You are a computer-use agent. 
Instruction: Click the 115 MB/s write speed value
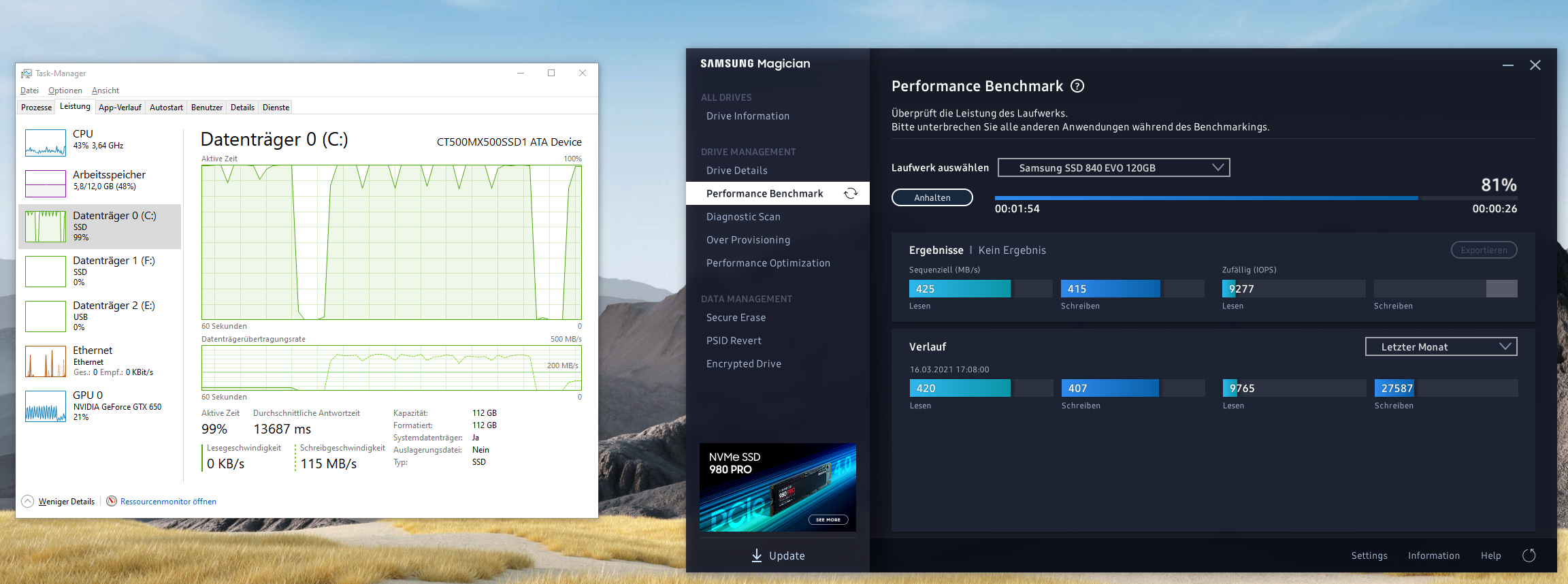click(x=329, y=464)
